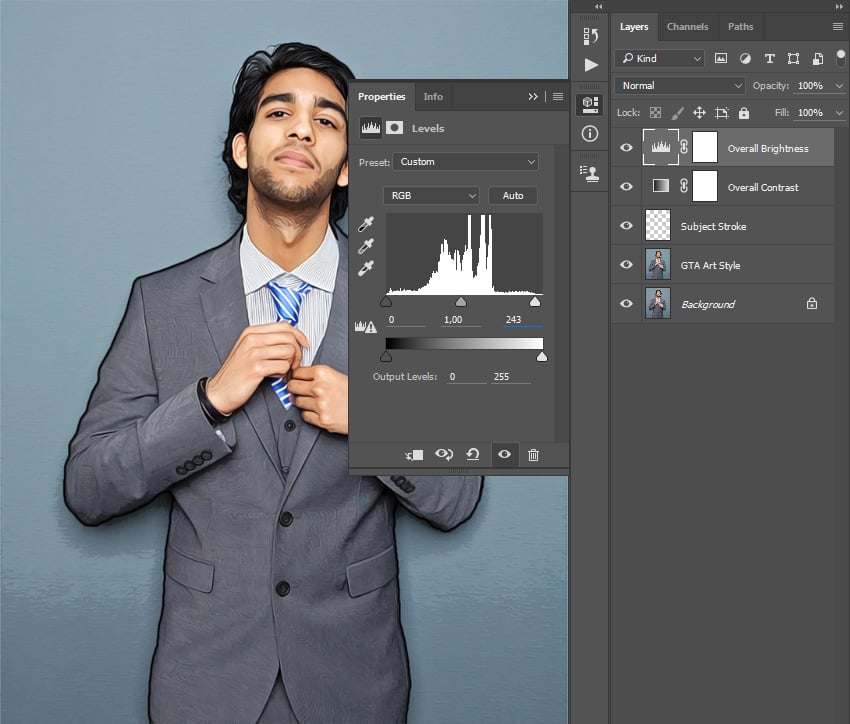Open the Info tab
This screenshot has height=724, width=850.
click(x=433, y=97)
